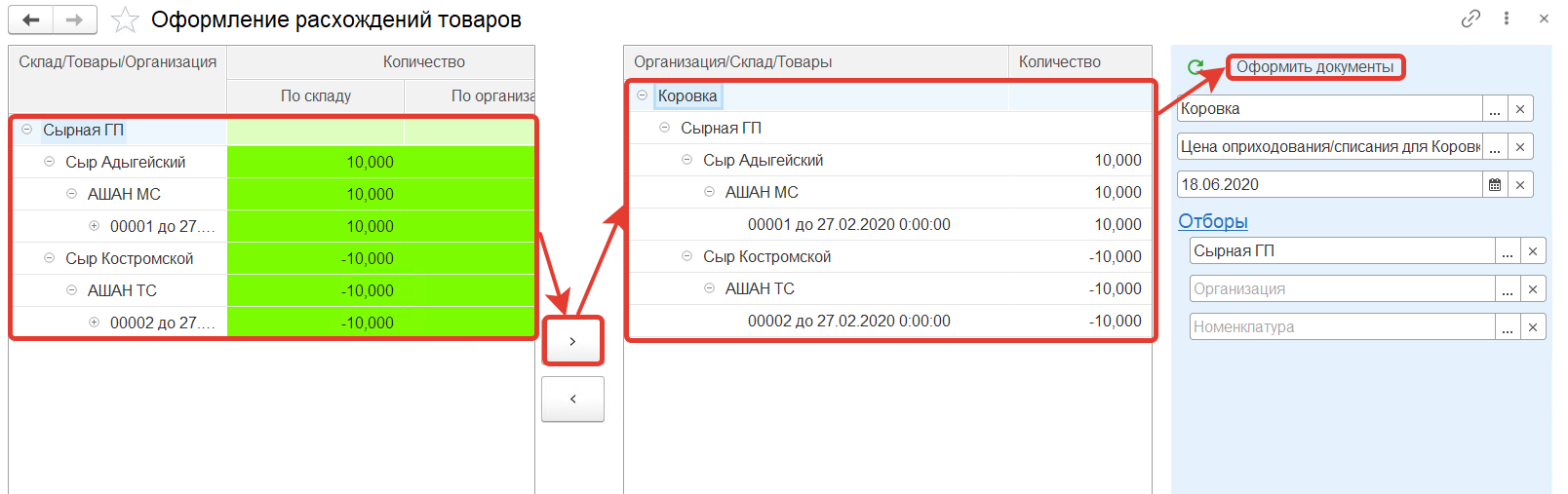Copy link using the chain icon
1568x494 pixels.
1470,19
